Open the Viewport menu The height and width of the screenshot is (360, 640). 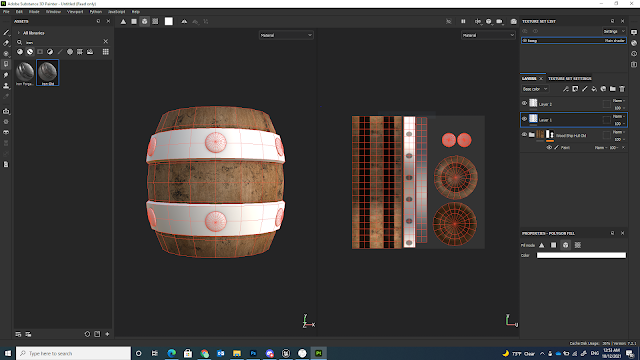[x=75, y=12]
